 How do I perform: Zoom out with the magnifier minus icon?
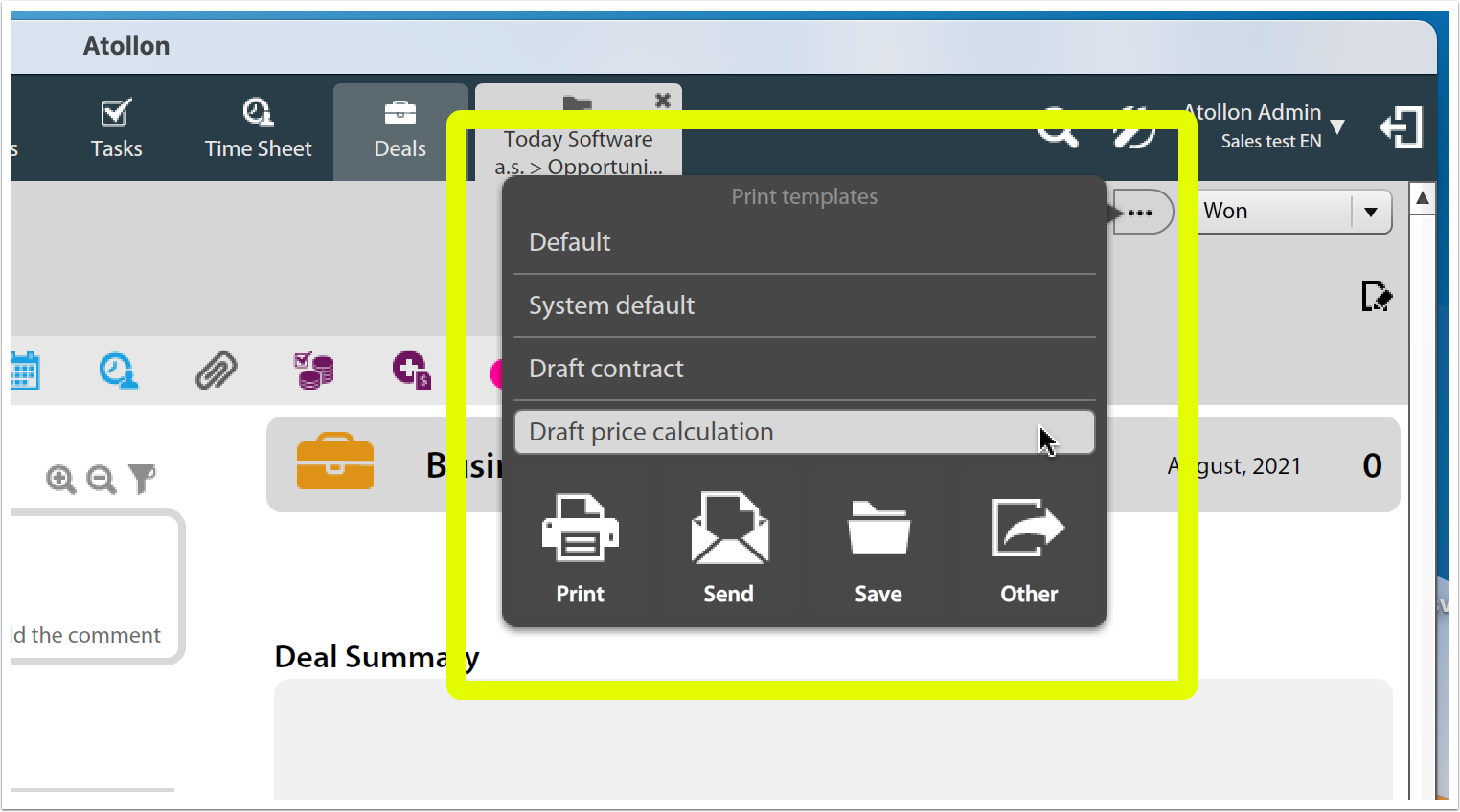point(102,479)
